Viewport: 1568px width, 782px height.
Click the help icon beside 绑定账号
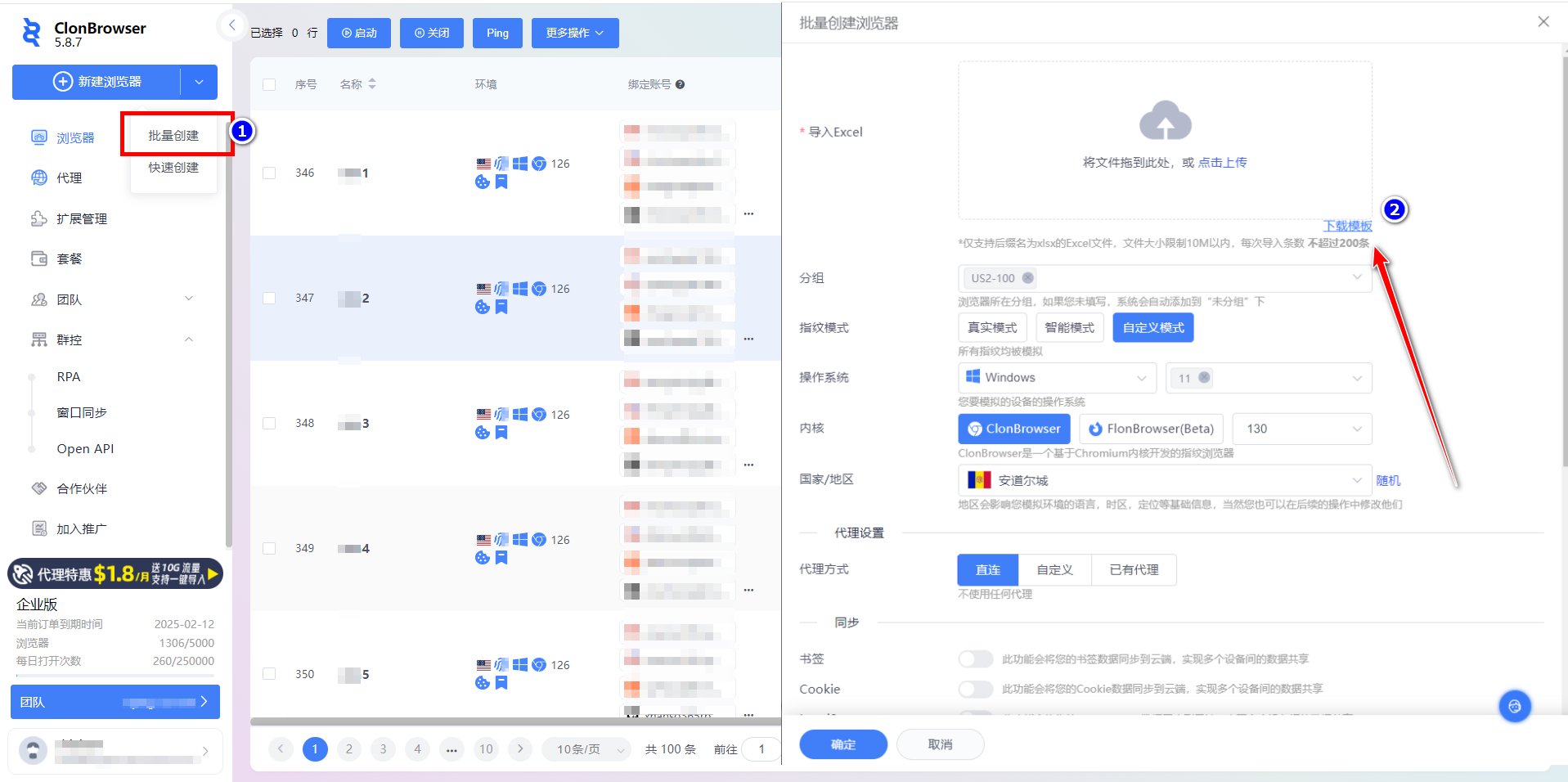(680, 84)
